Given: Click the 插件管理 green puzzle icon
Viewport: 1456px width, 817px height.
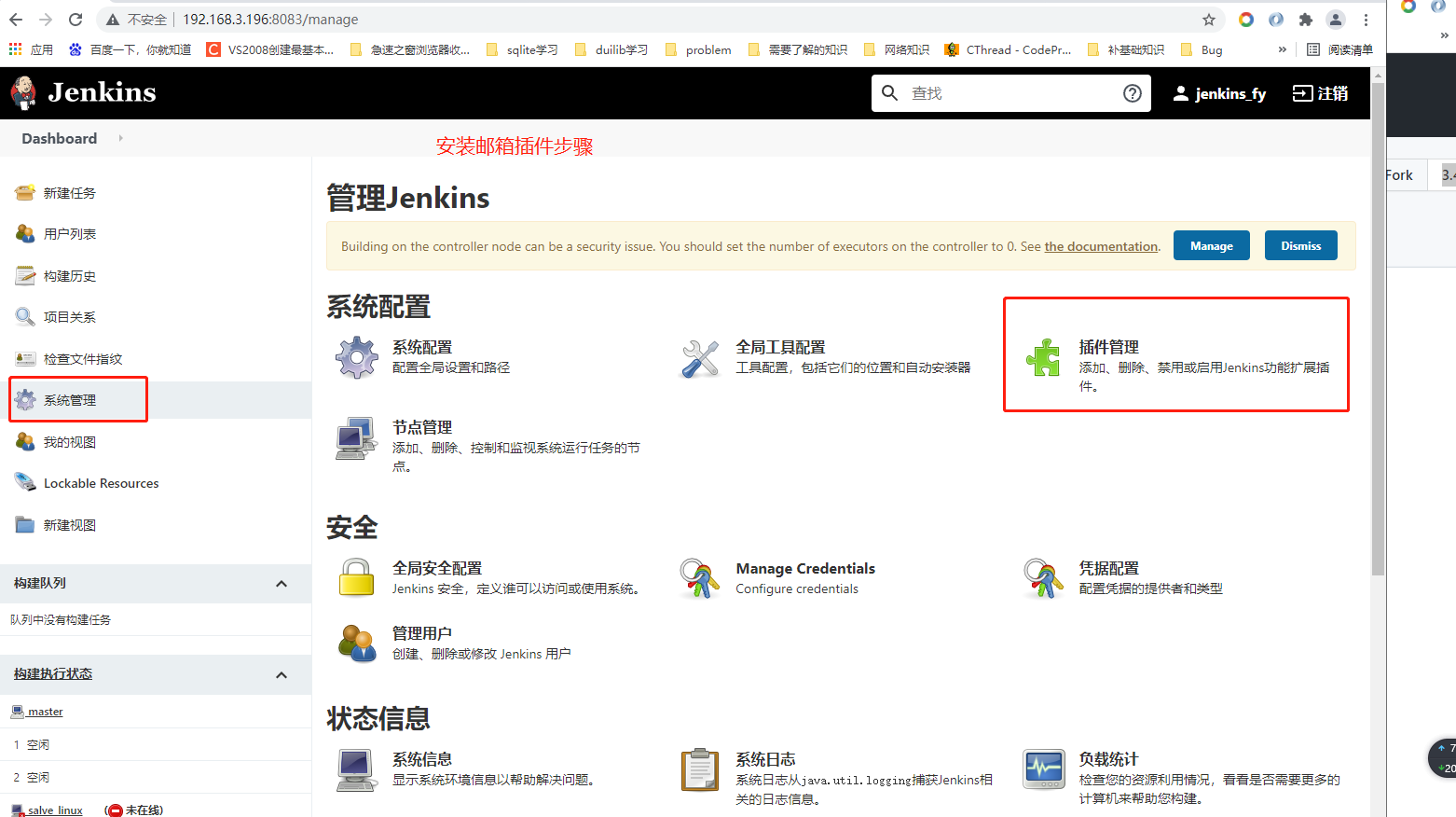Looking at the screenshot, I should (x=1044, y=358).
